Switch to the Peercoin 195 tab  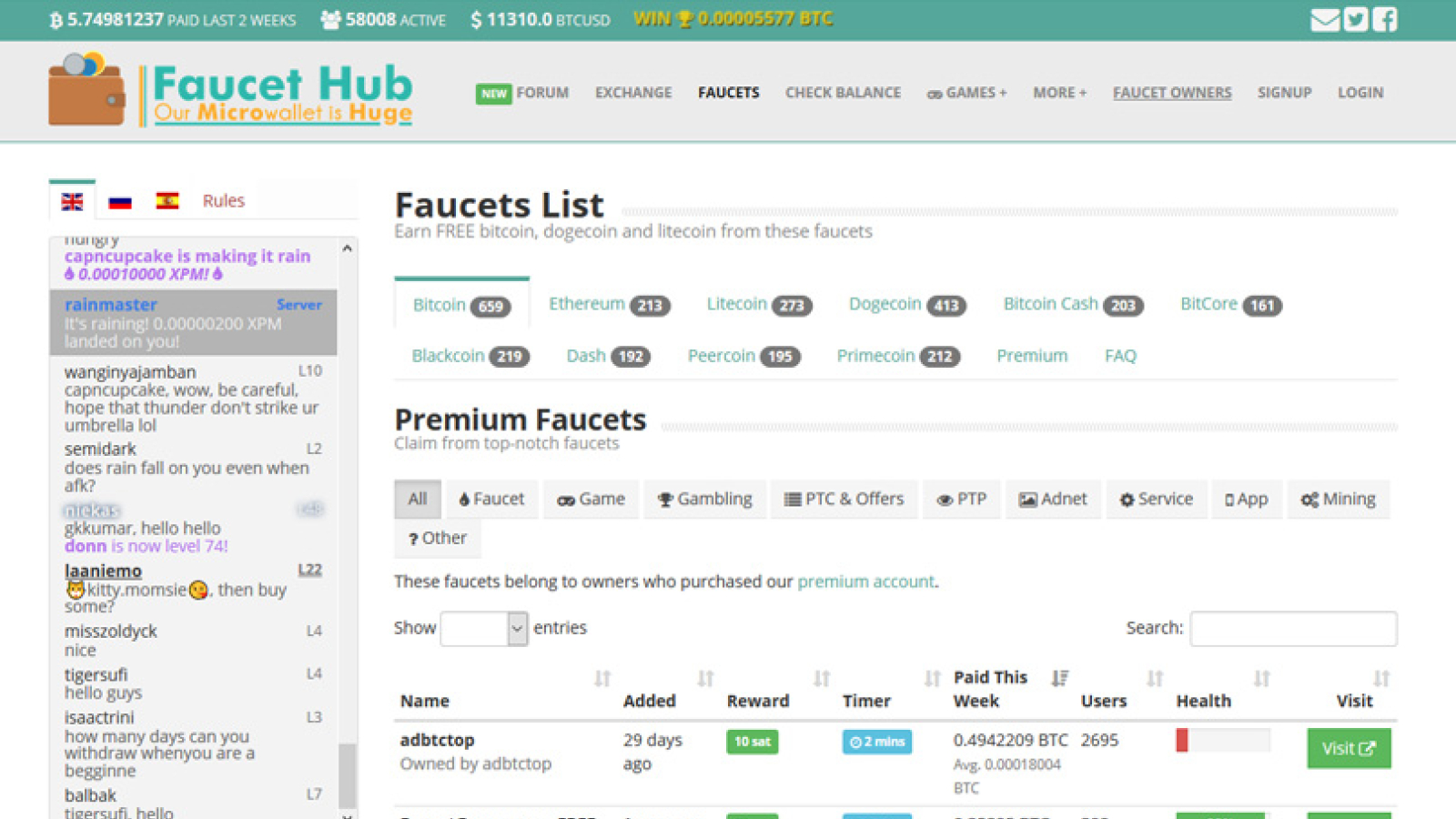743,356
